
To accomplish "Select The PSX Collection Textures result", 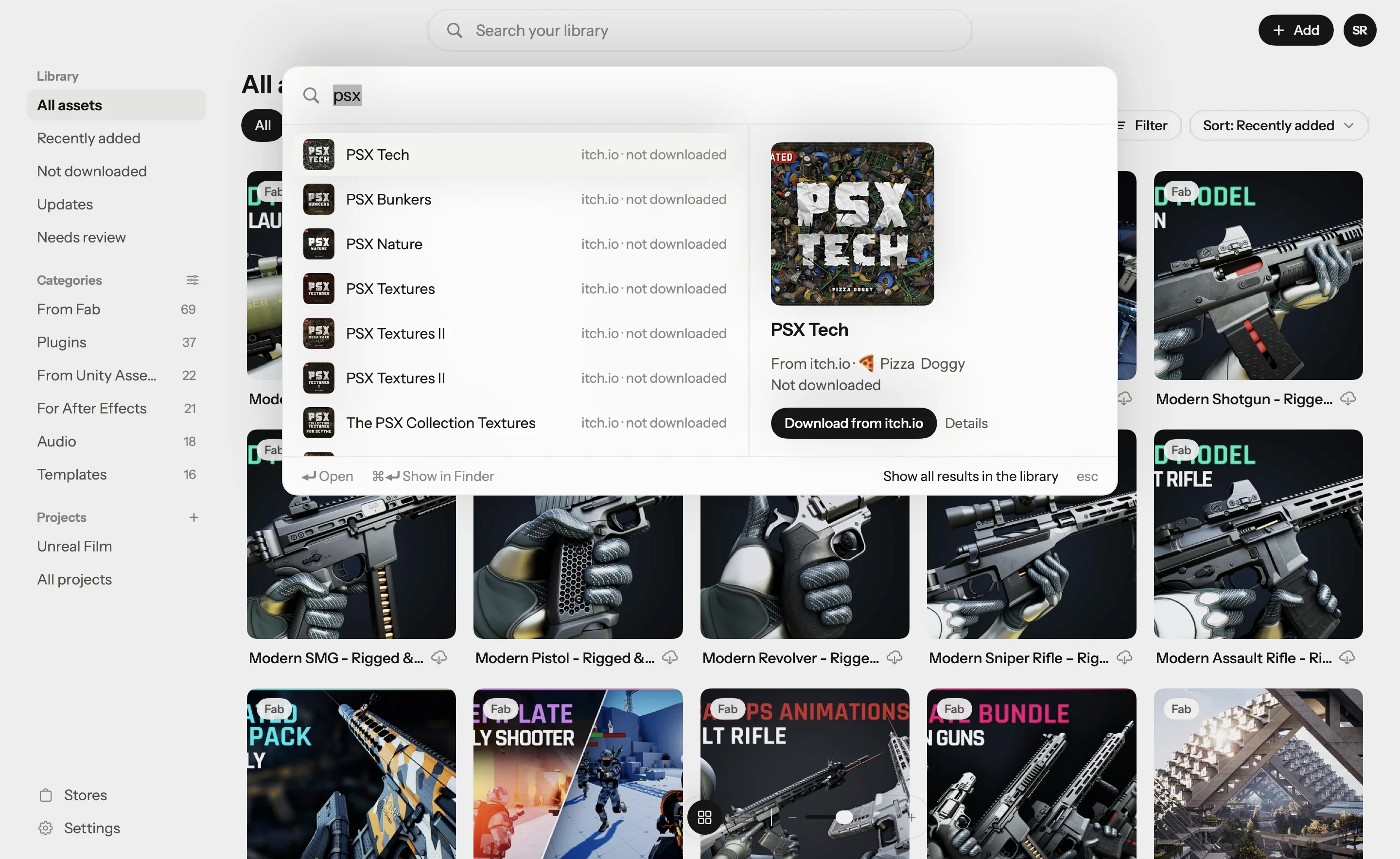I will pyautogui.click(x=515, y=423).
